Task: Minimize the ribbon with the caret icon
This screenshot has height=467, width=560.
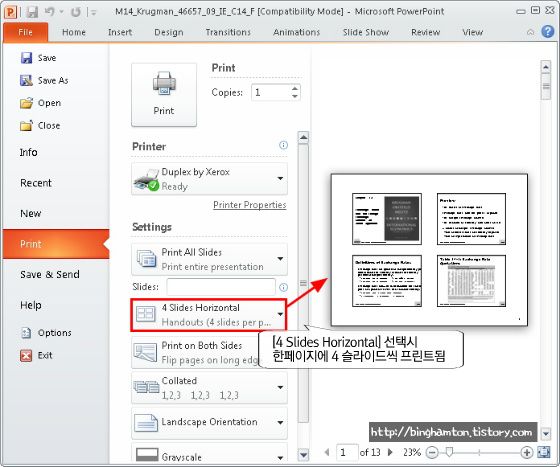Action: pos(531,32)
